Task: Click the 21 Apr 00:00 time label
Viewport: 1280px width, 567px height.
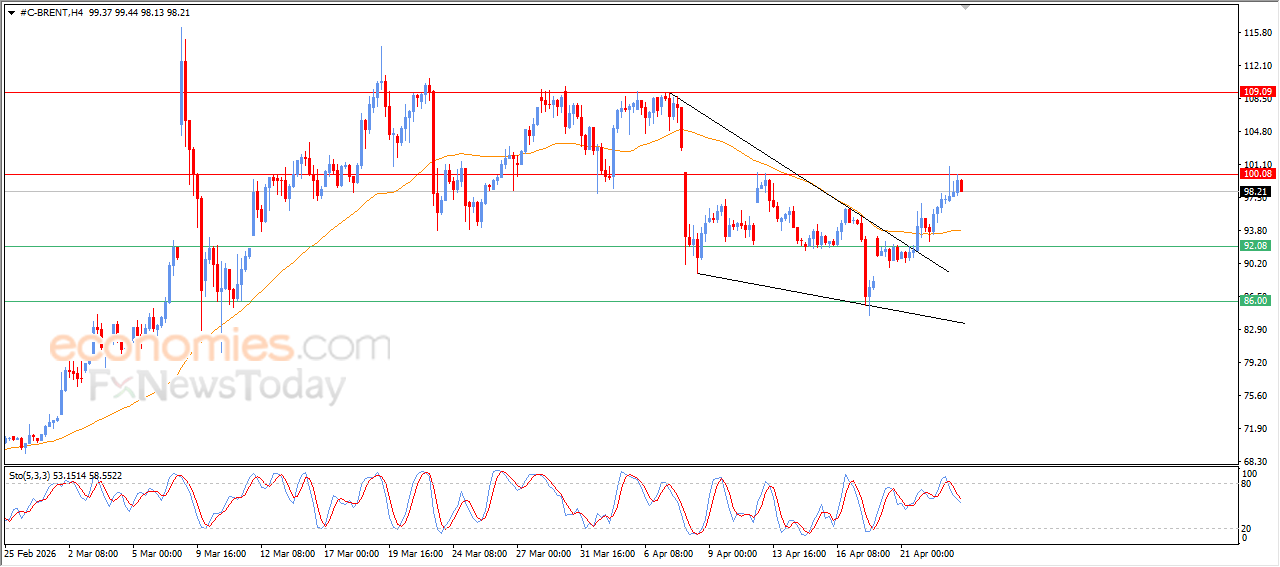Action: [x=925, y=552]
